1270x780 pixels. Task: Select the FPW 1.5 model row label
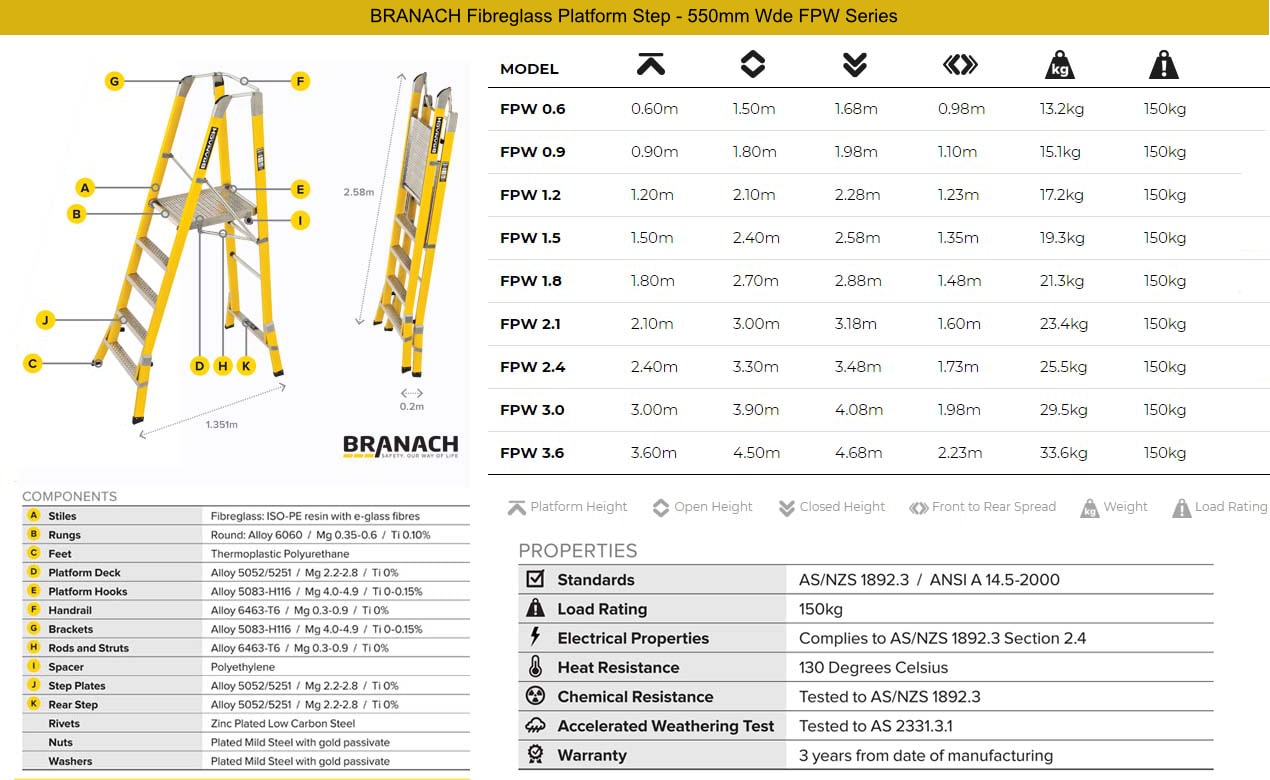point(530,238)
